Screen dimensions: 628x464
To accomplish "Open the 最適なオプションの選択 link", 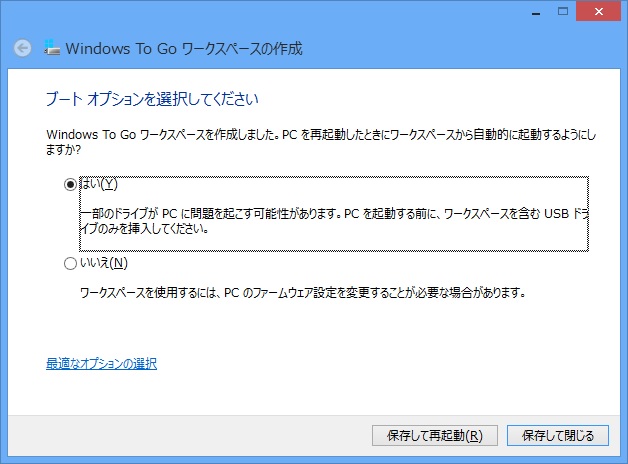I will tap(101, 364).
